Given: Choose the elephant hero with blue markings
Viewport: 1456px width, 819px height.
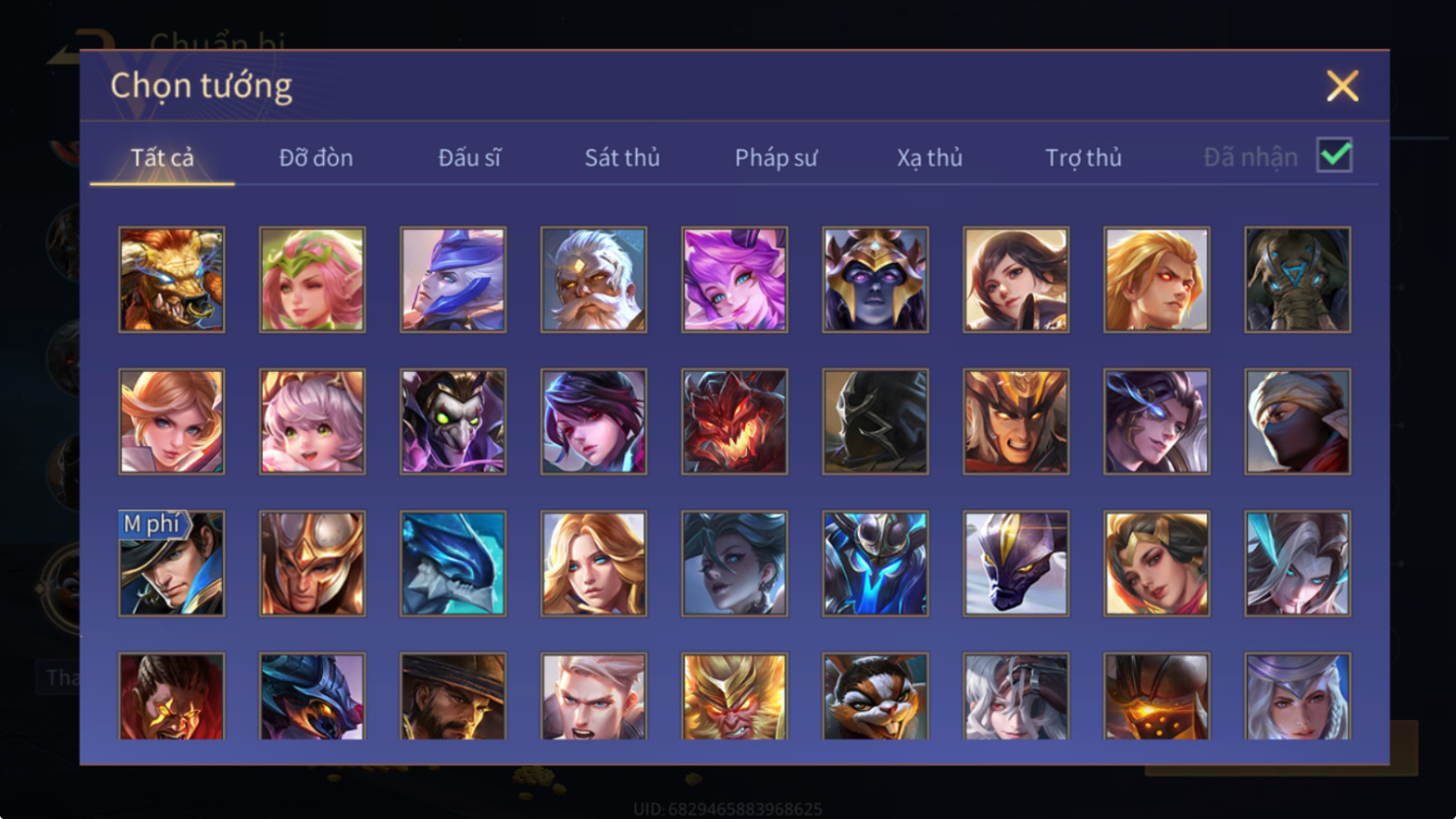Looking at the screenshot, I should (x=1298, y=280).
